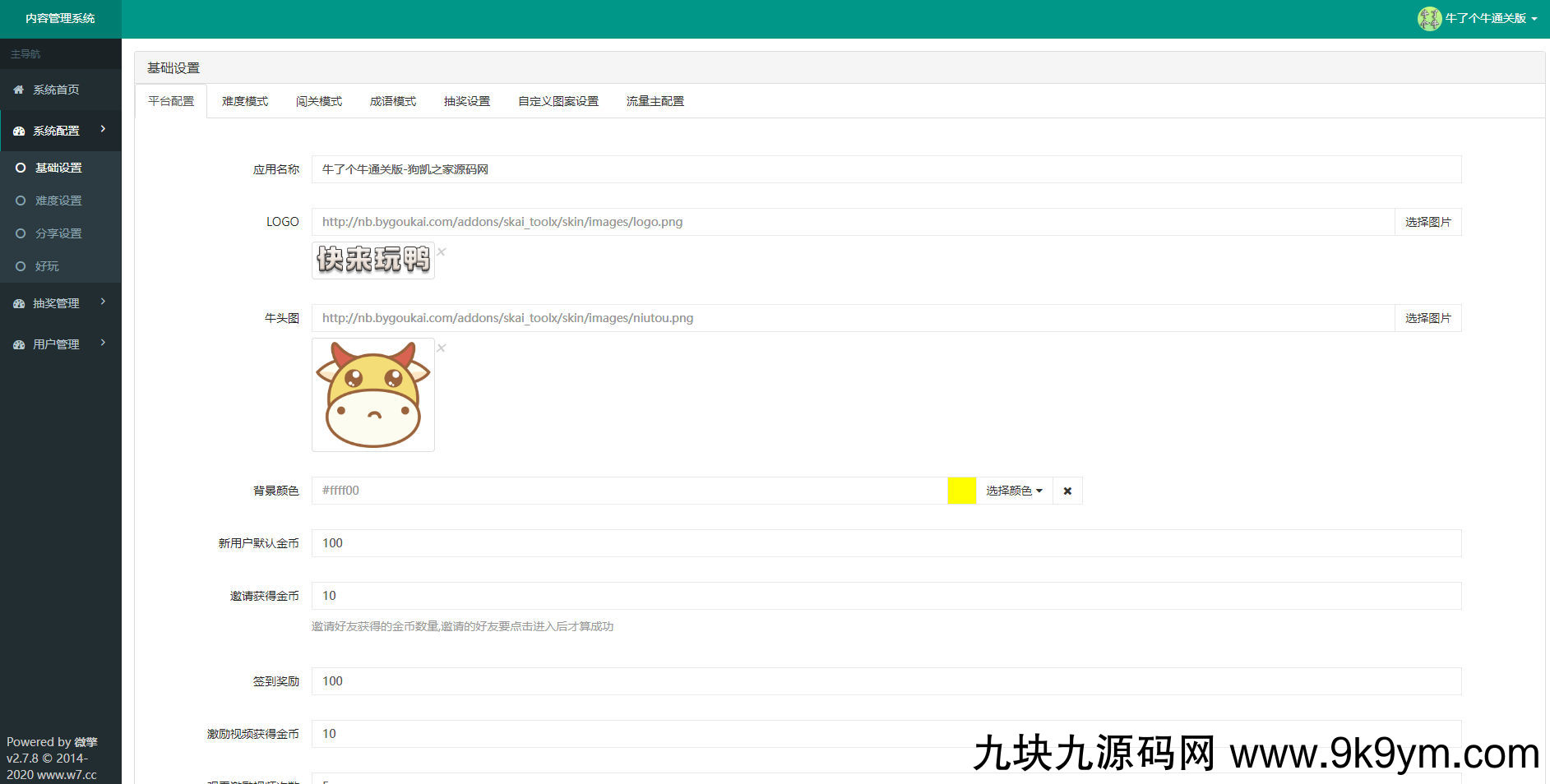Remove the cow head image via X
Screen dimensions: 1550x784
tap(442, 348)
